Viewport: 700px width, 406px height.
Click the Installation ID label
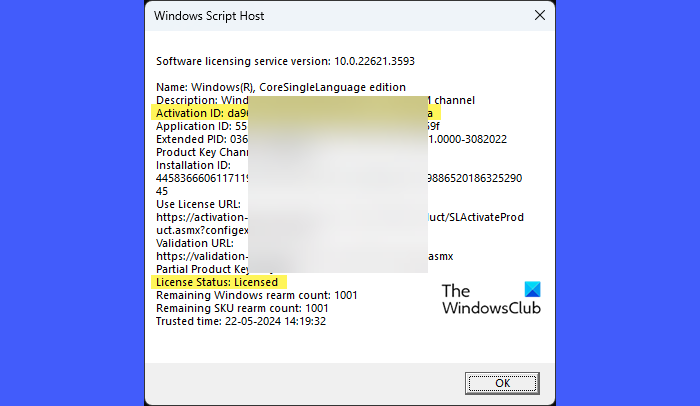(x=194, y=165)
